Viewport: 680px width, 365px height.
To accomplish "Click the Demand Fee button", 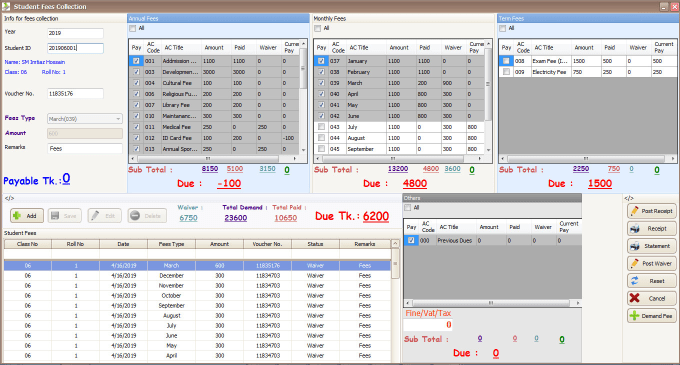I will pos(651,316).
